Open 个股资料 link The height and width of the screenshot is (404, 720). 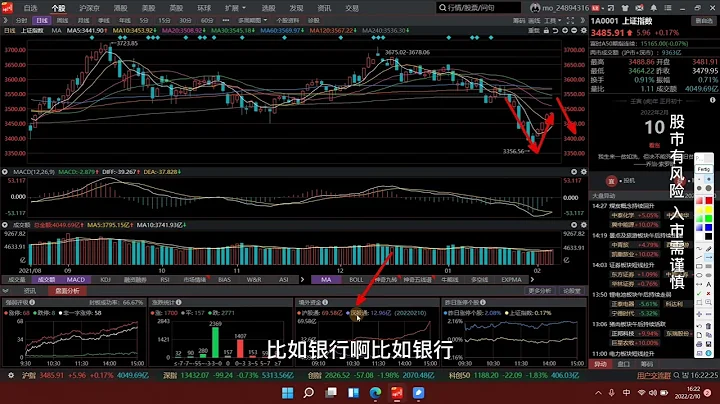[287, 20]
